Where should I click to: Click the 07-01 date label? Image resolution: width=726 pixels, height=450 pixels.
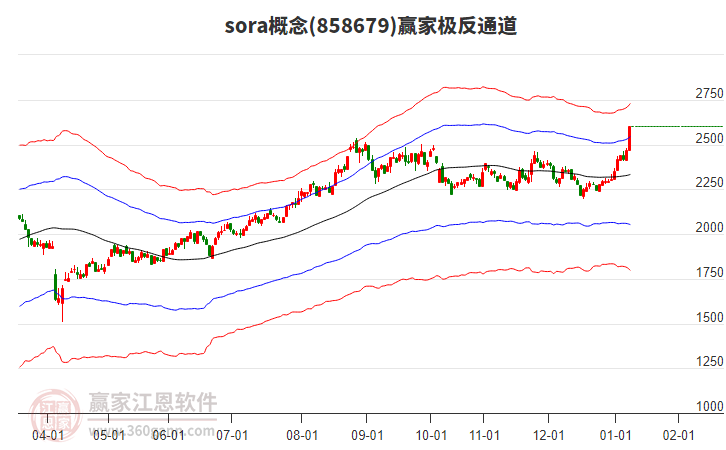(232, 436)
